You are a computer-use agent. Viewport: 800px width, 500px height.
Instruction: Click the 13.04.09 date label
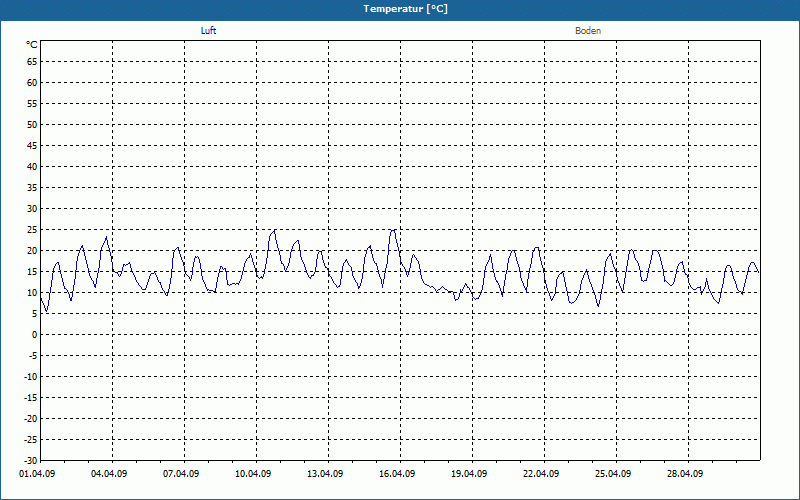click(325, 473)
